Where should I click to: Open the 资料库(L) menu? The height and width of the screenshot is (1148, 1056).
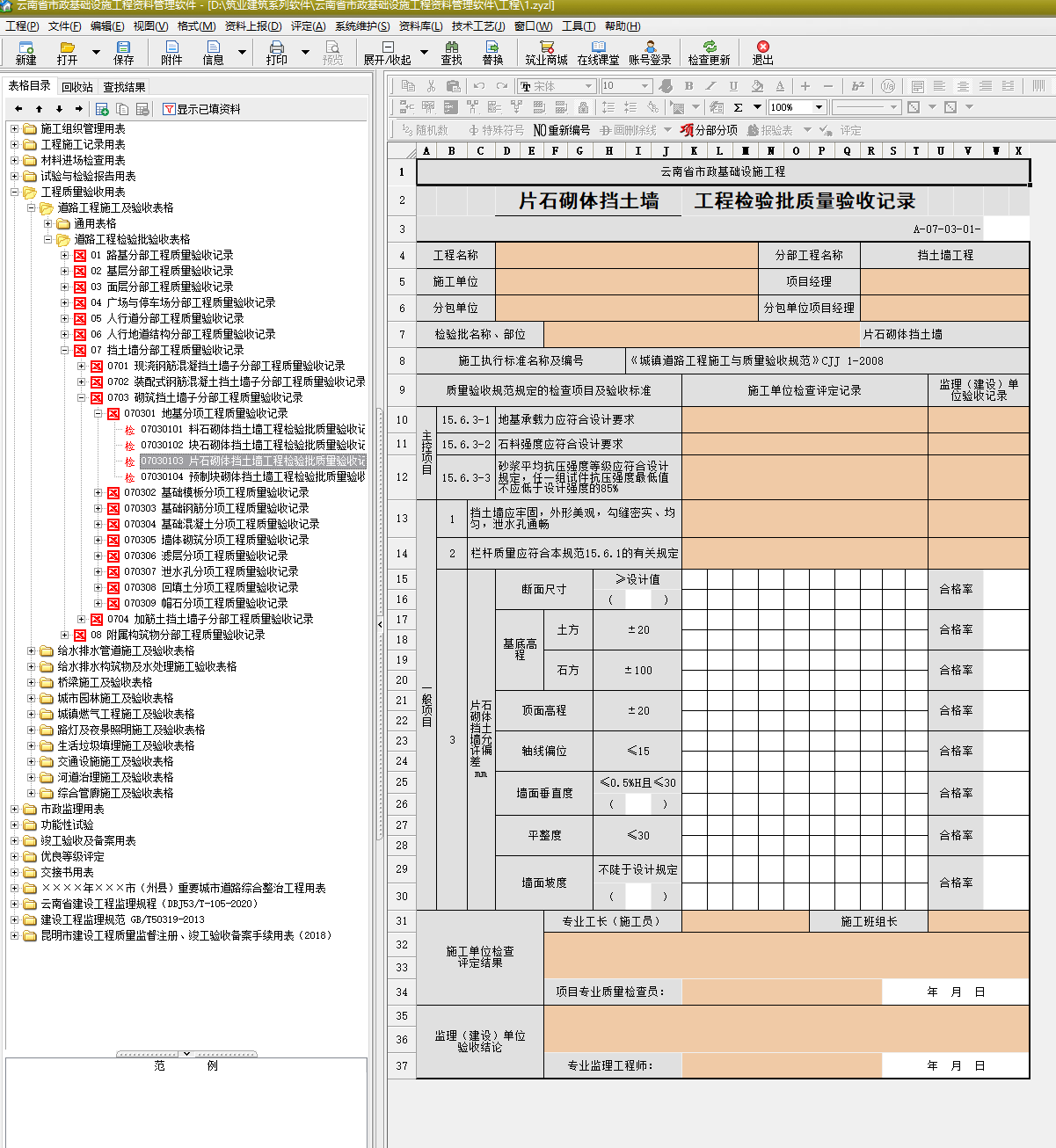pos(420,26)
